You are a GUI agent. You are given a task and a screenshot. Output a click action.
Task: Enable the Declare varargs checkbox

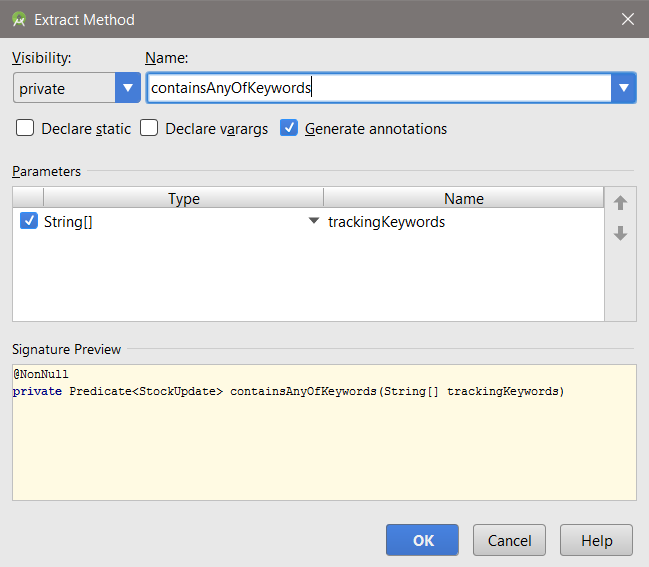[149, 128]
